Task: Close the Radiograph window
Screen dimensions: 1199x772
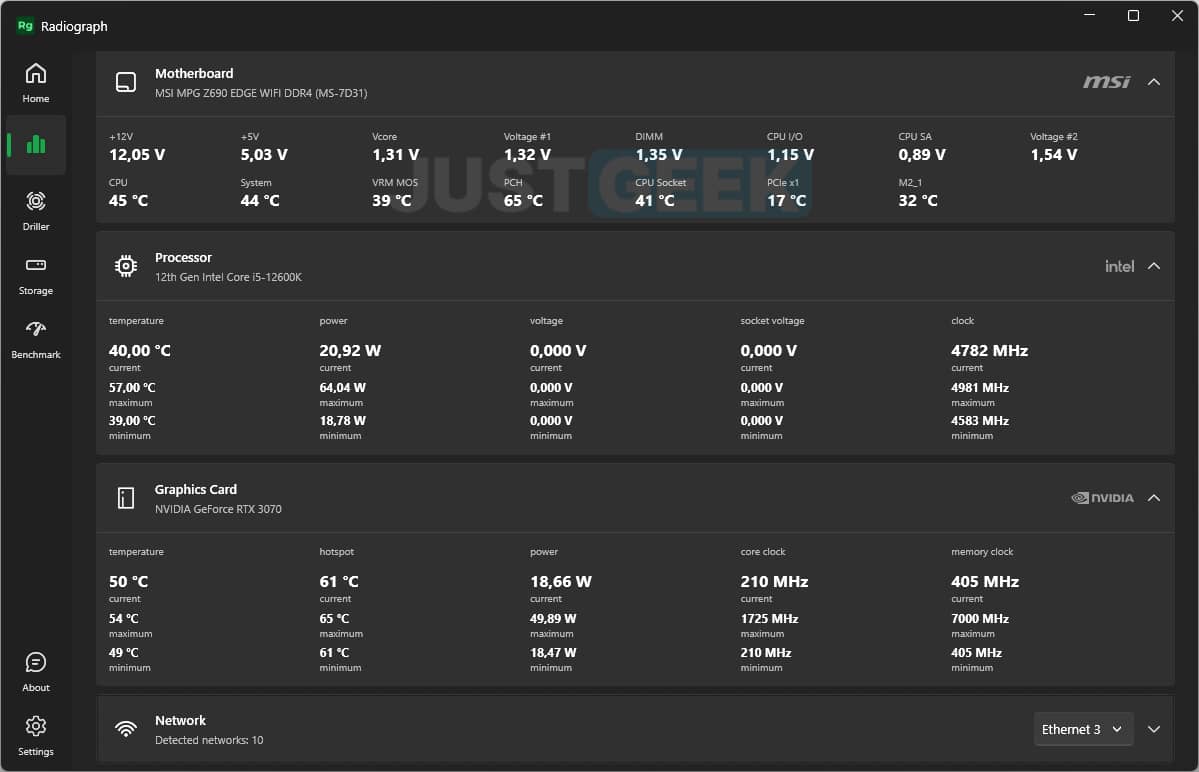Action: pyautogui.click(x=1177, y=15)
